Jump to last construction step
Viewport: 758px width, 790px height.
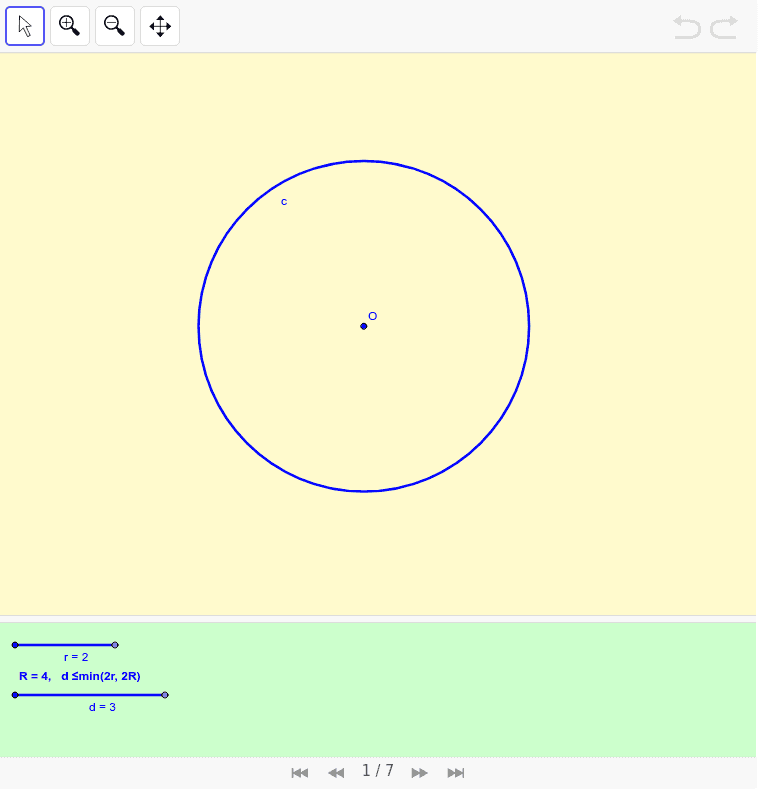[x=456, y=772]
